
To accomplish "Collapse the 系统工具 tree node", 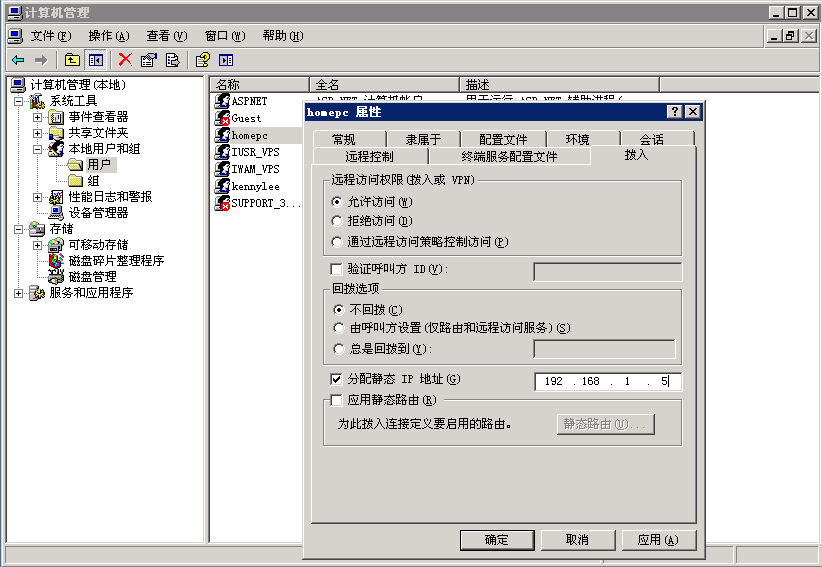I will 18,101.
